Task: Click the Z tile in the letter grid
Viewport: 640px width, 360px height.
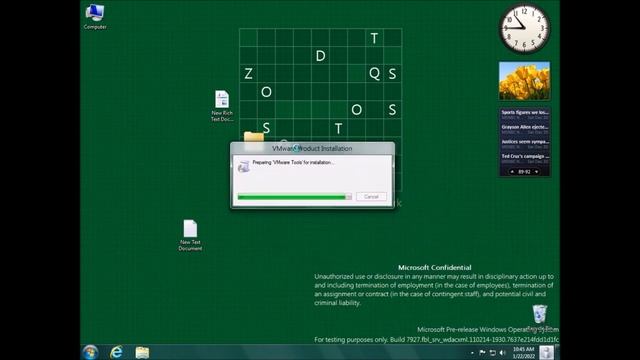Action: [x=248, y=73]
